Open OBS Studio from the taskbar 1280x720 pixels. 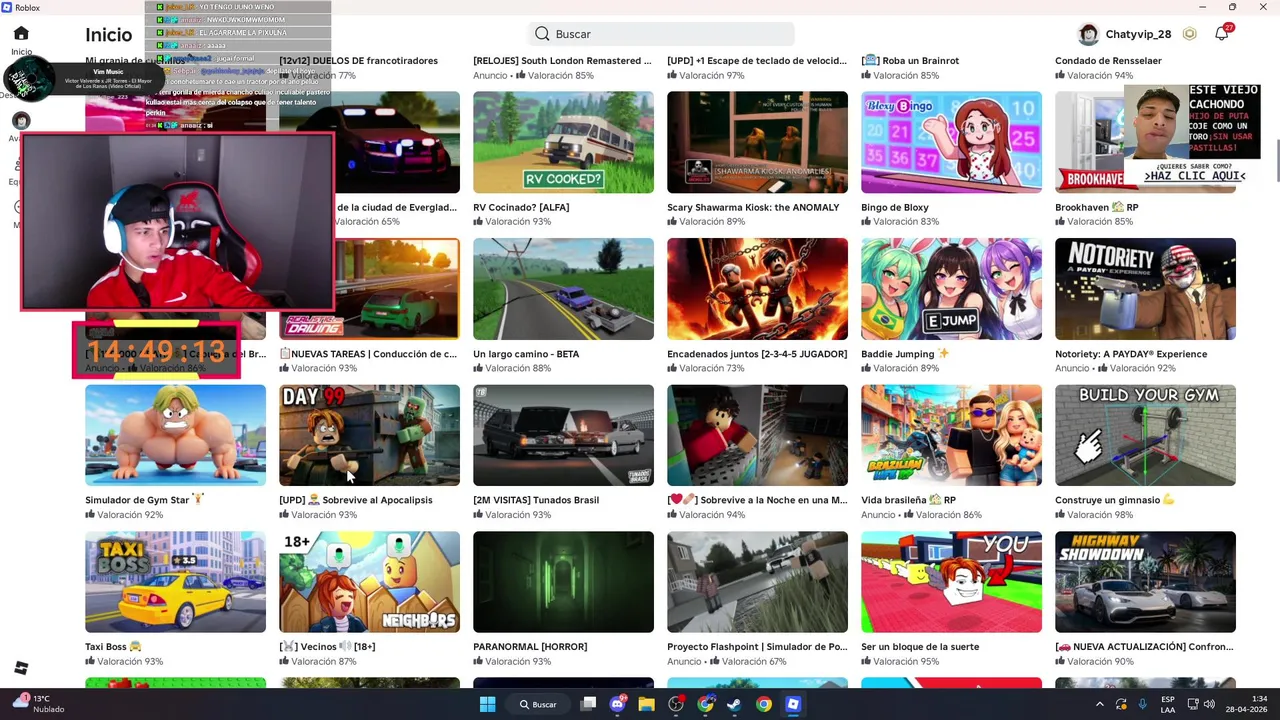click(676, 704)
